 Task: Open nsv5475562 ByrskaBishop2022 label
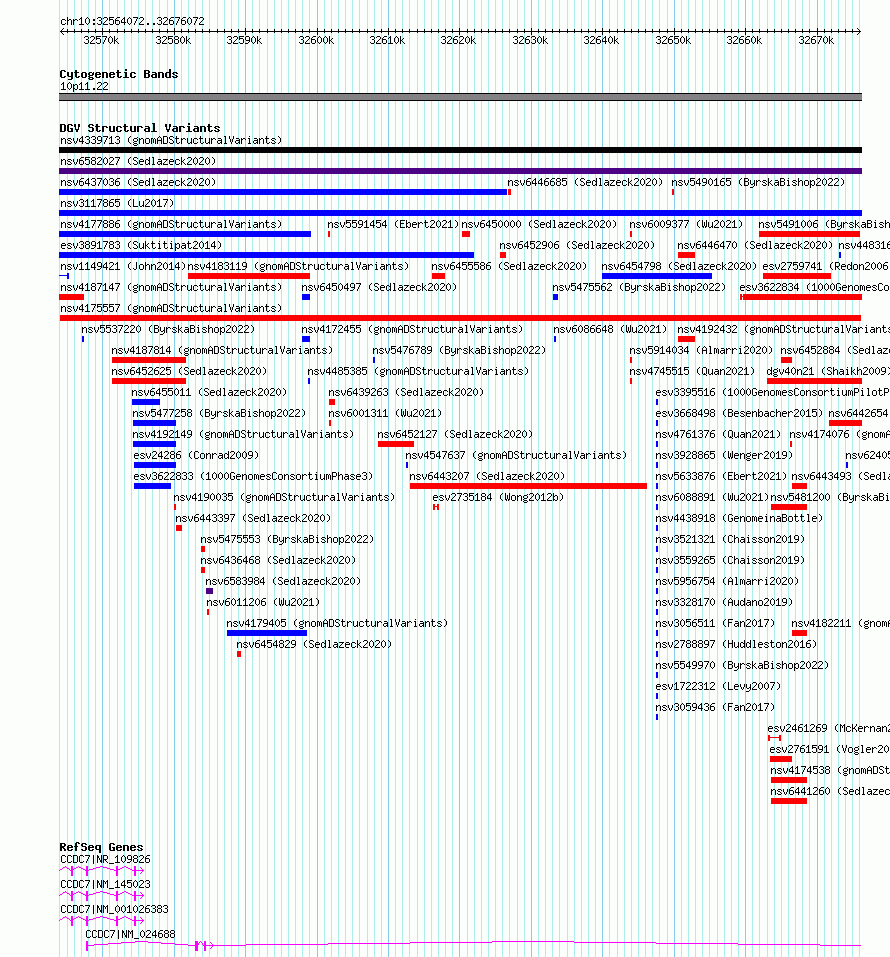640,287
